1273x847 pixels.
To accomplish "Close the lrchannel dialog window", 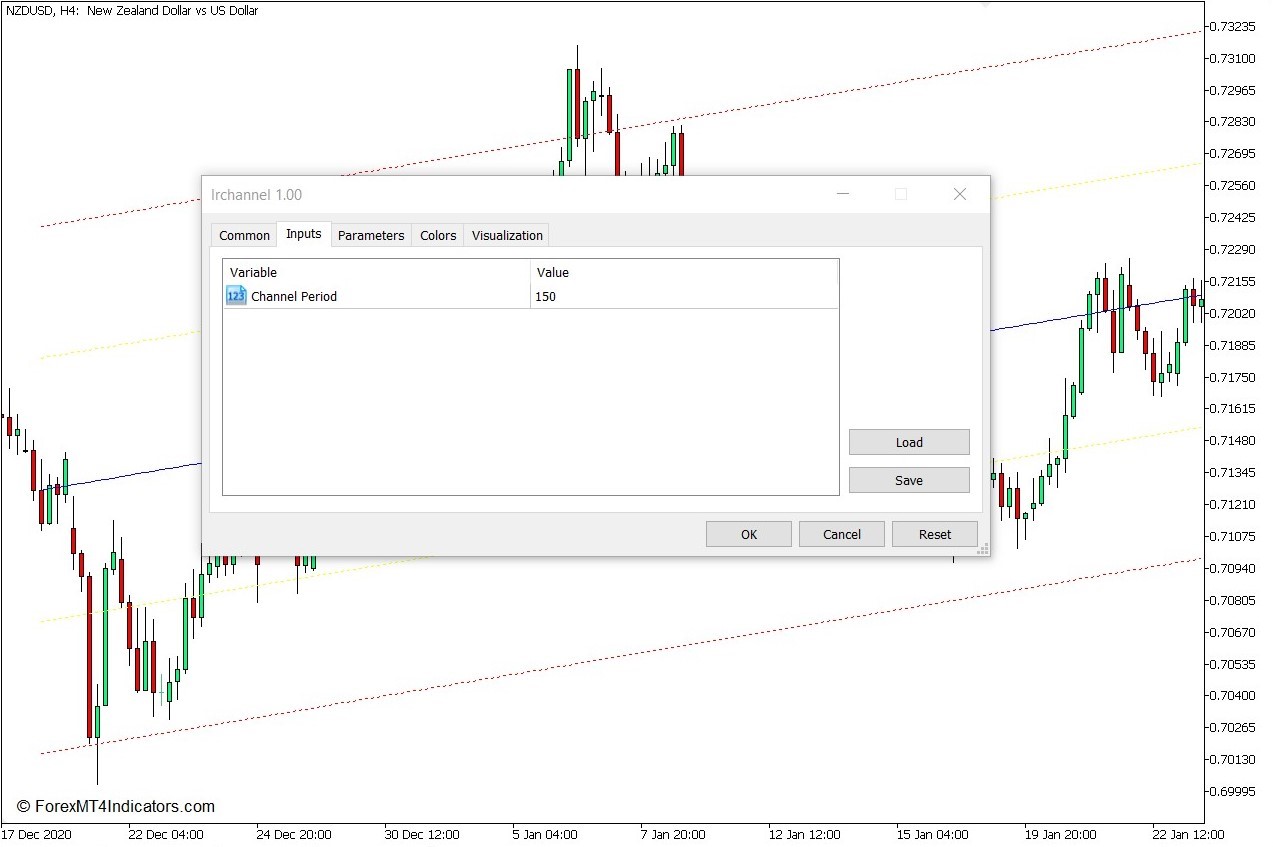I will (x=960, y=194).
